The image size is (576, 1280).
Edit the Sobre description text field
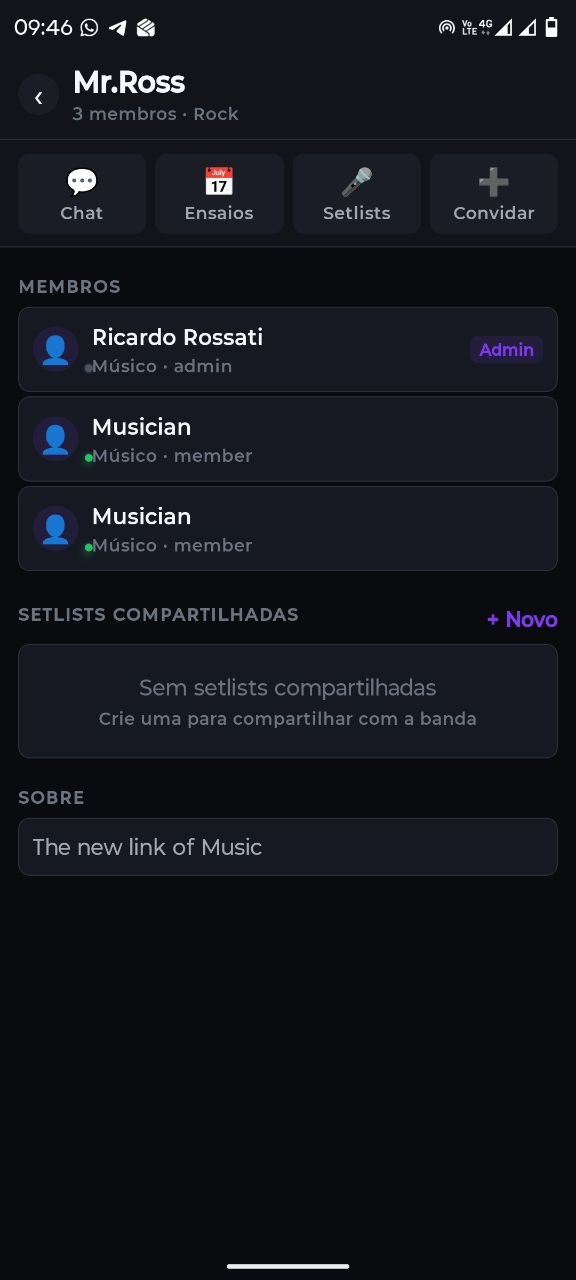pyautogui.click(x=288, y=846)
